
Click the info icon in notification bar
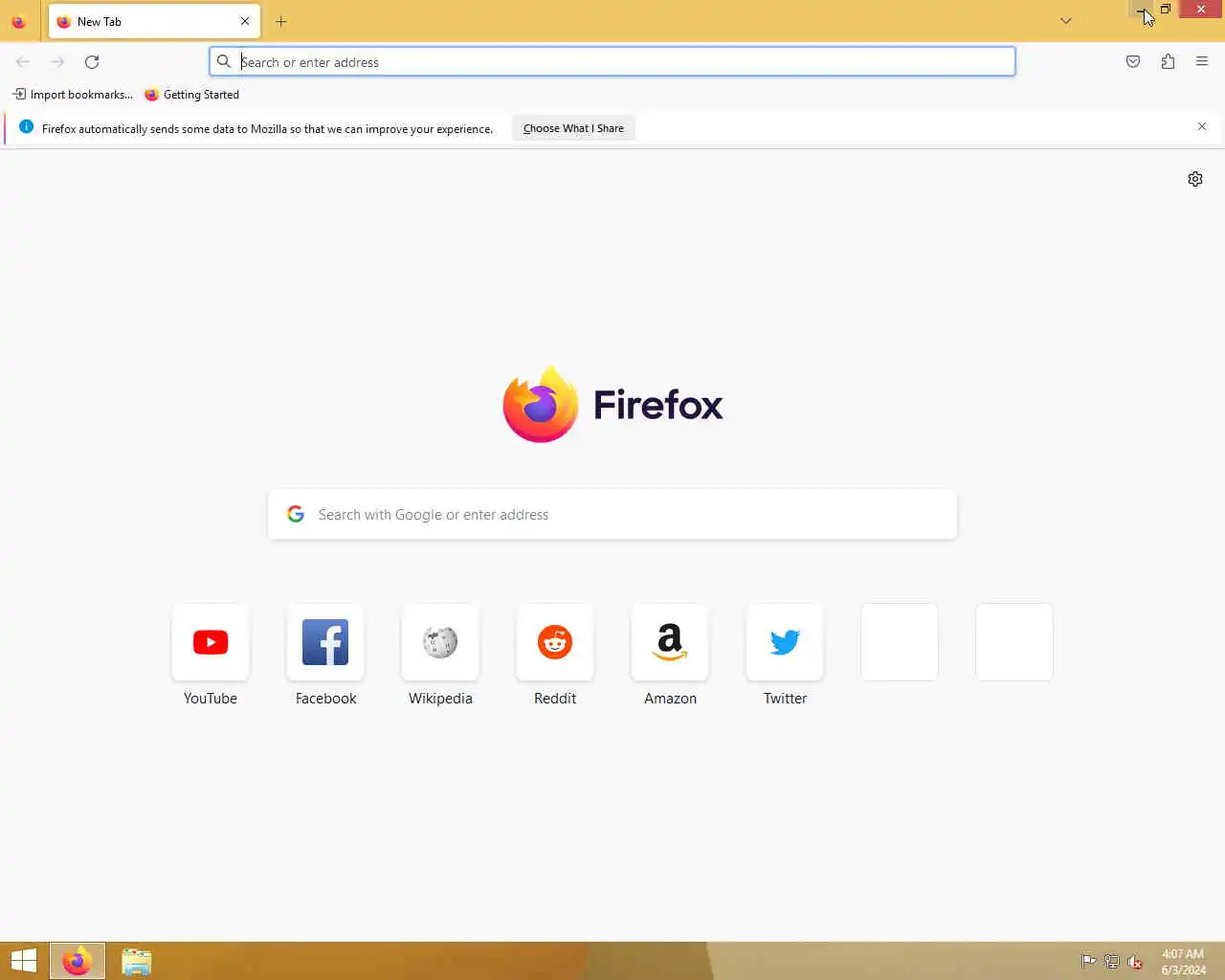pos(26,127)
